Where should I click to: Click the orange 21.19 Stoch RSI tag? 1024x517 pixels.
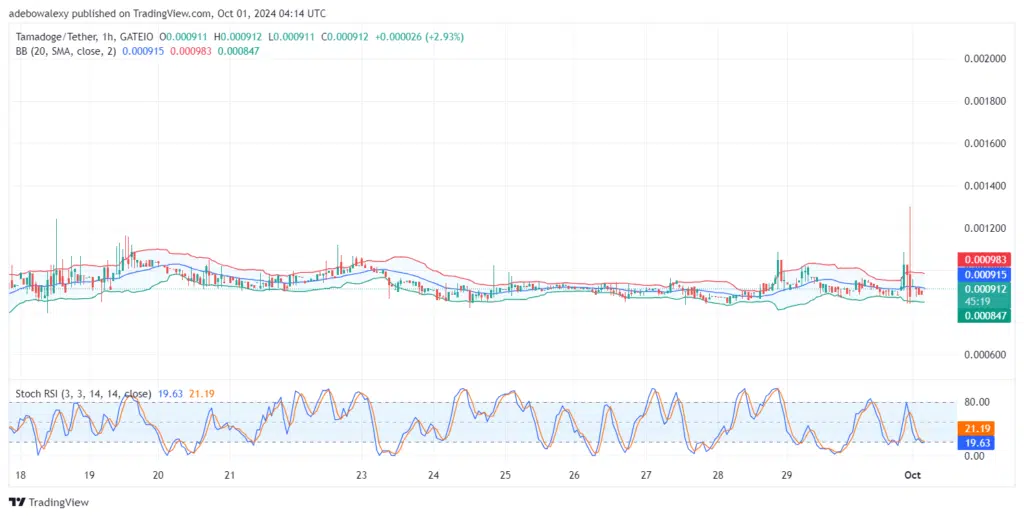pyautogui.click(x=975, y=428)
